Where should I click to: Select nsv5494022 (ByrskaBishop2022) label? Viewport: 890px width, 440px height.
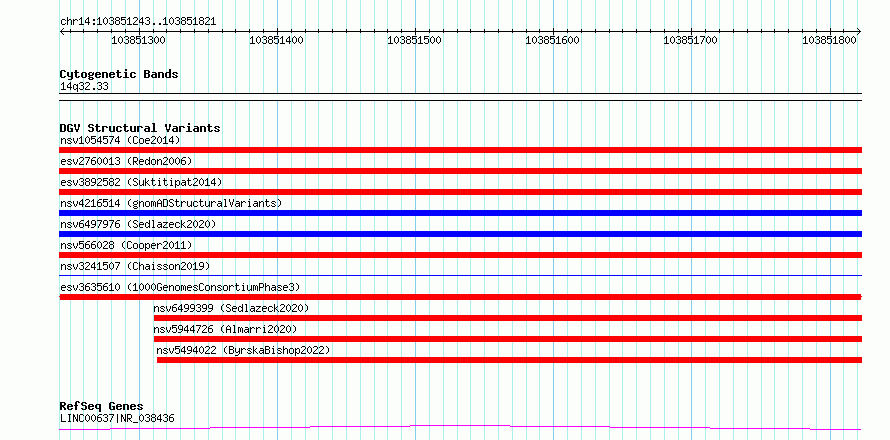click(x=244, y=350)
